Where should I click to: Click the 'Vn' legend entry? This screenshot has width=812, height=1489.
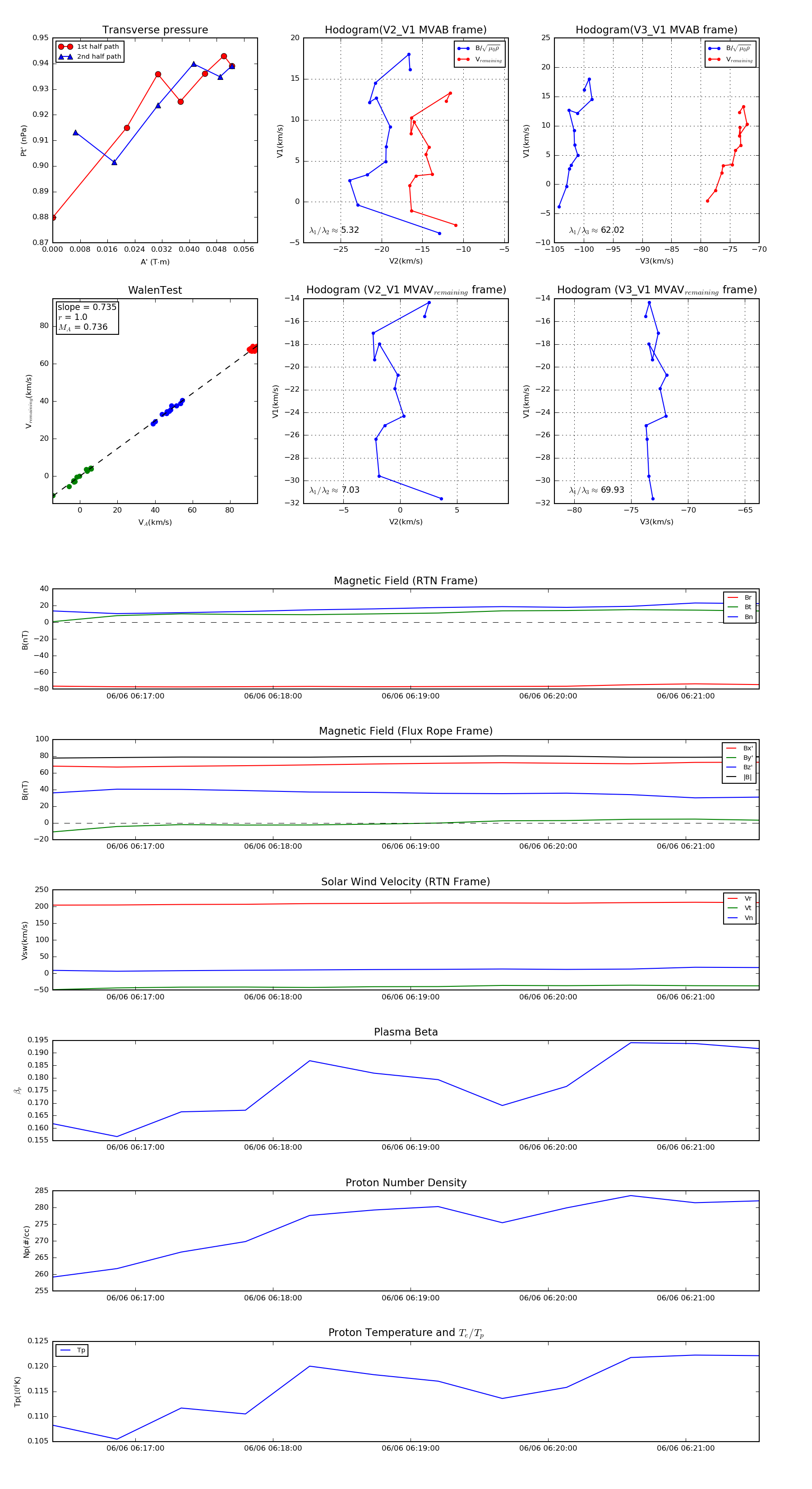[740, 918]
